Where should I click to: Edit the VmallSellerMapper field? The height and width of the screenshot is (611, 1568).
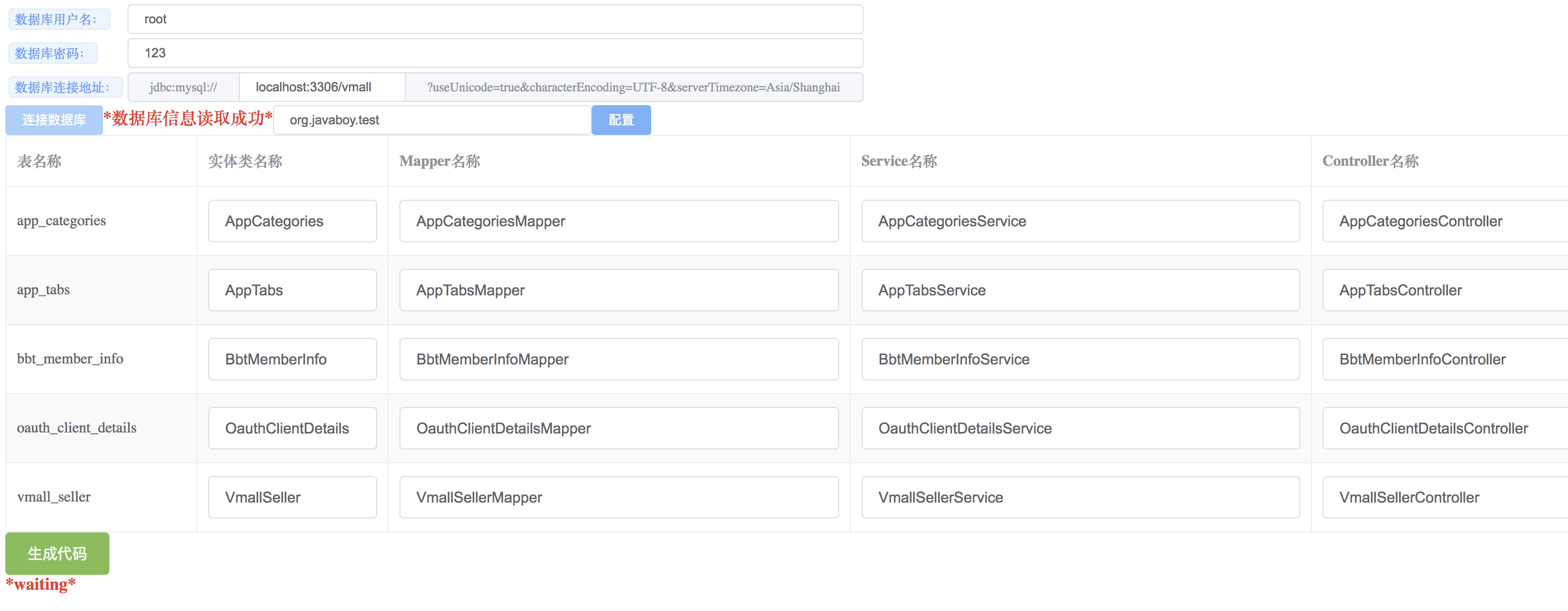coord(618,497)
